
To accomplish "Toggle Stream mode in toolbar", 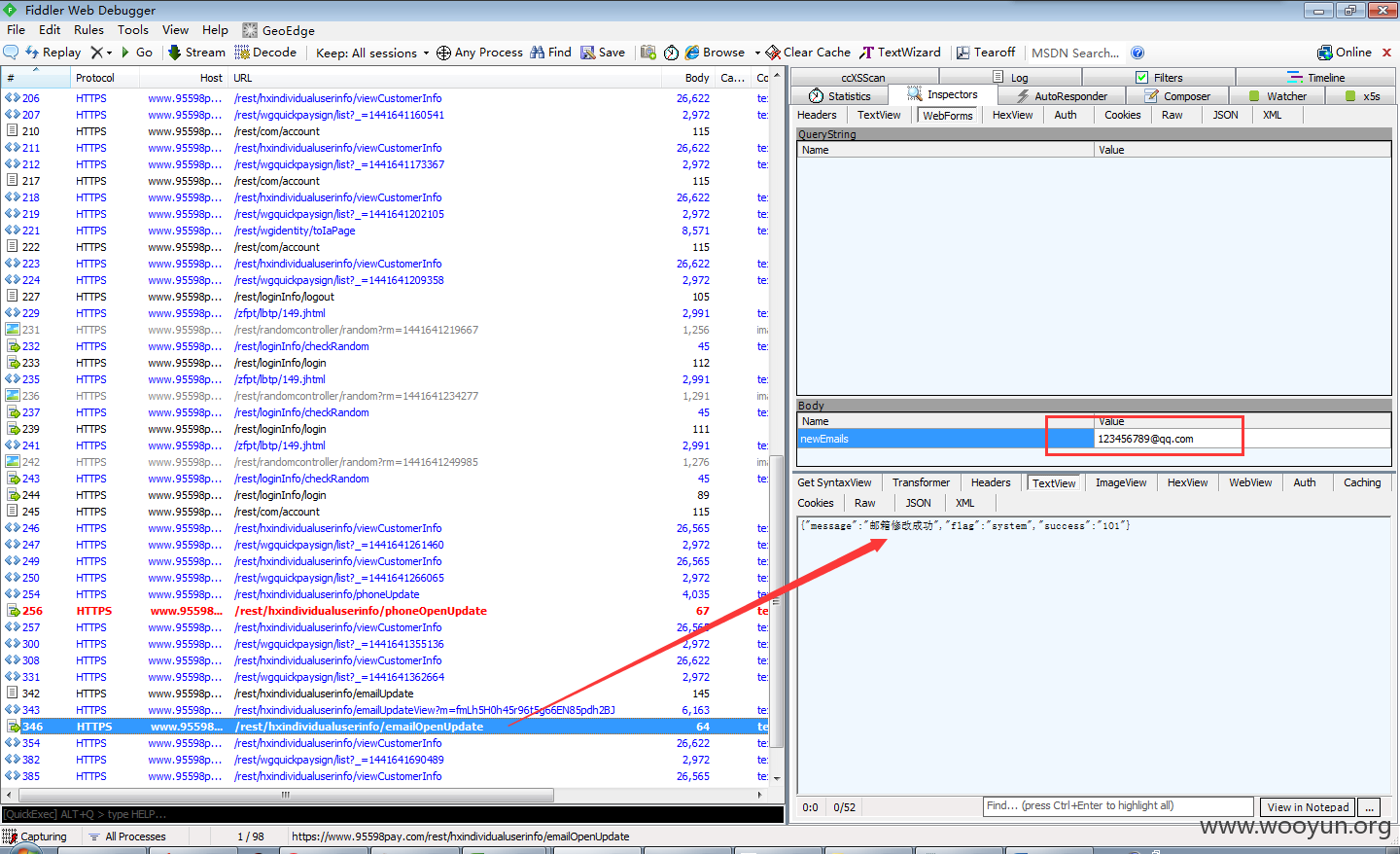I will (196, 53).
